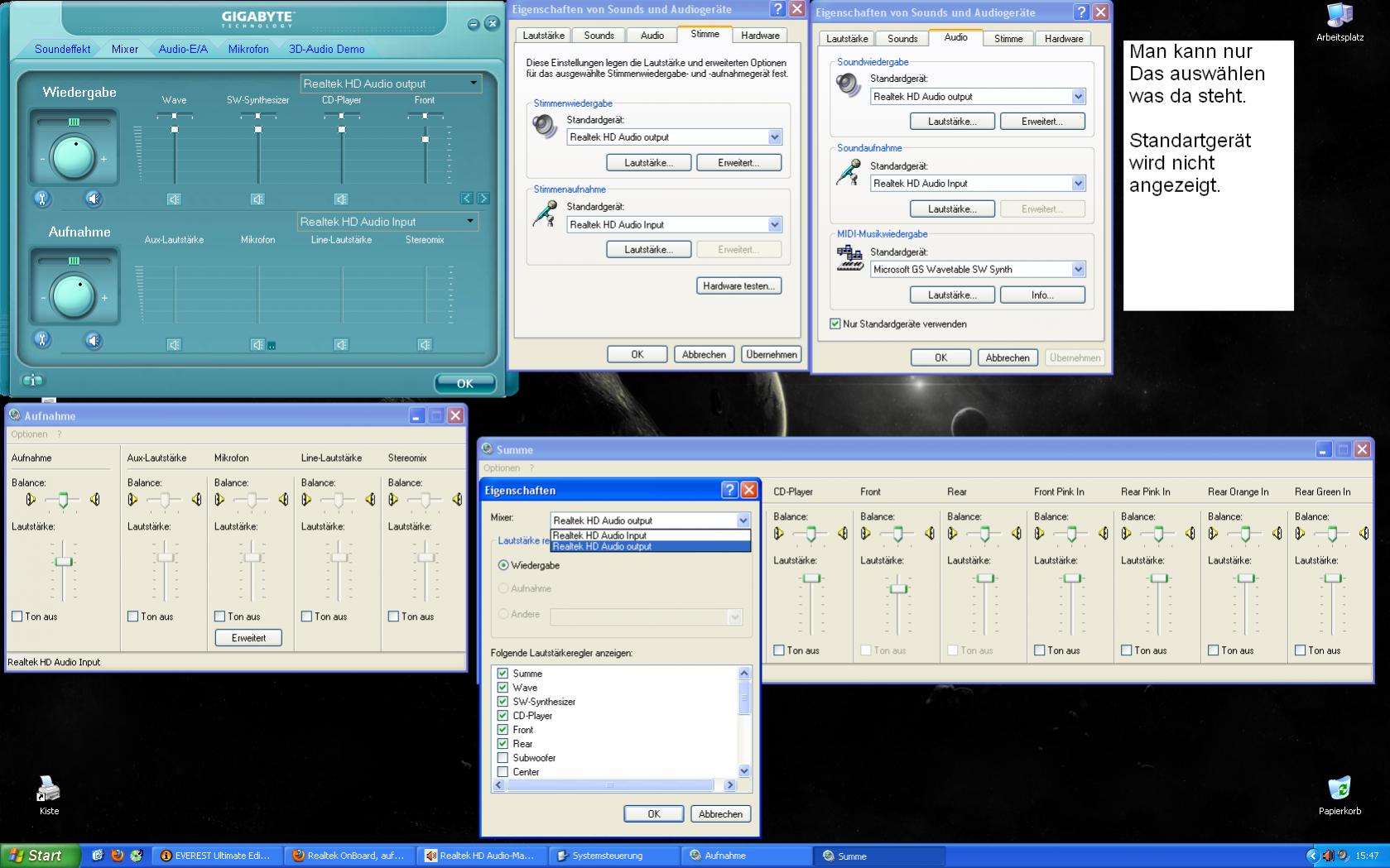
Task: Open Optionen menu in Aufnahme window
Action: pos(29,434)
